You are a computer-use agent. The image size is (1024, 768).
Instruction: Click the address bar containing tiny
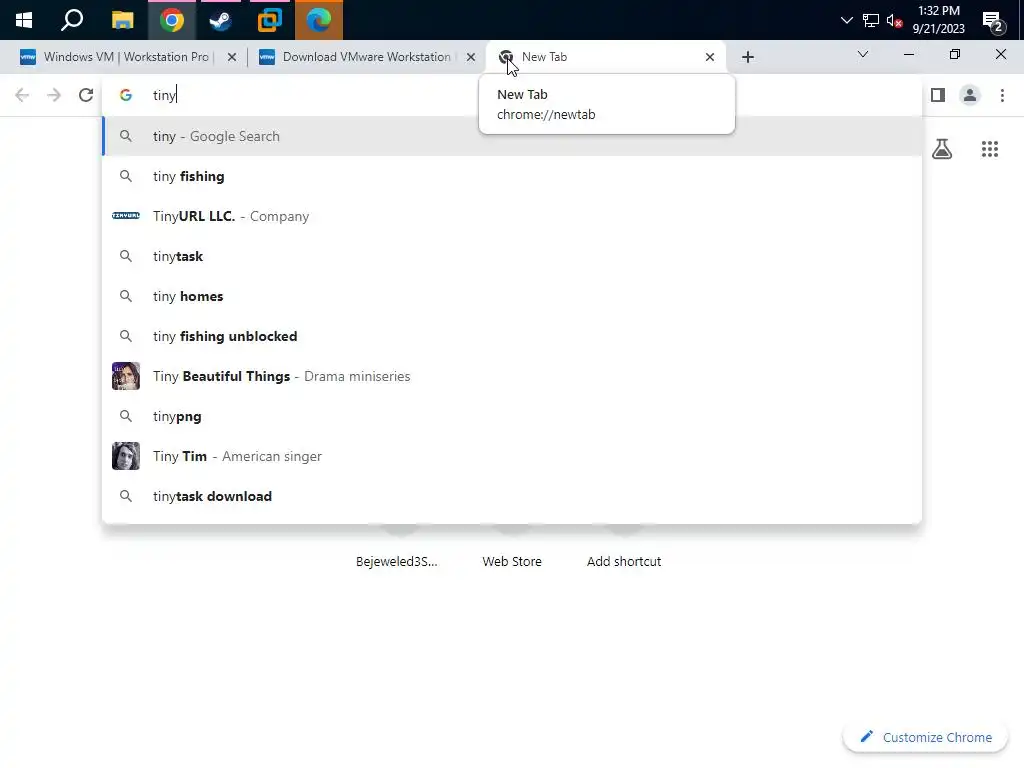[512, 95]
